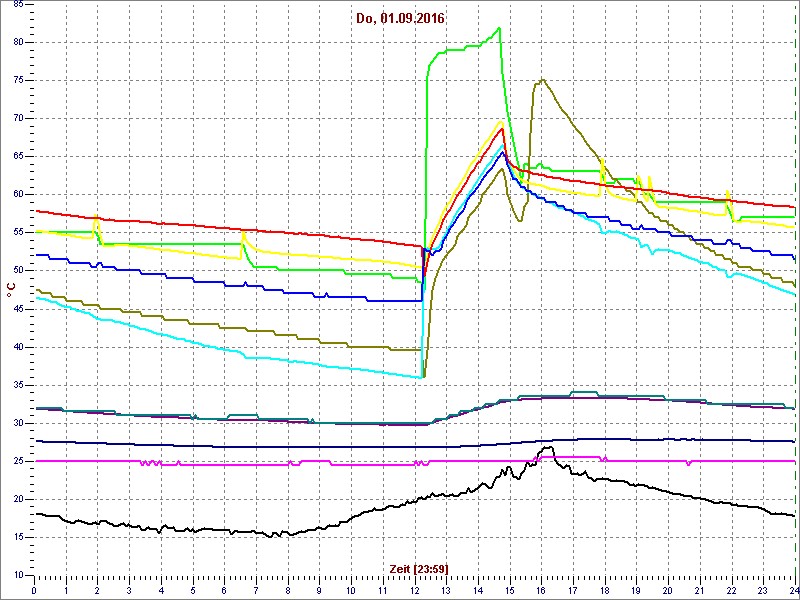The image size is (800, 600).
Task: Click hour 12 on the time axis
Action: (415, 591)
